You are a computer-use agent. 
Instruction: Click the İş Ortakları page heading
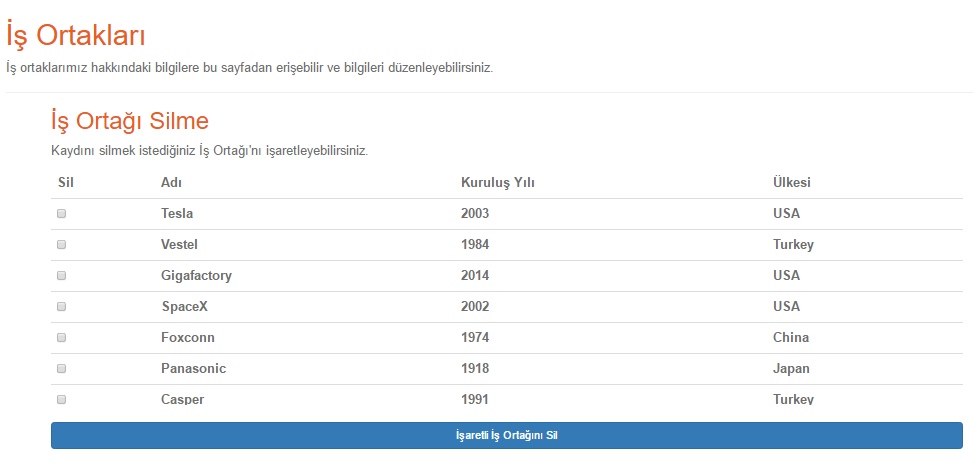(x=75, y=36)
